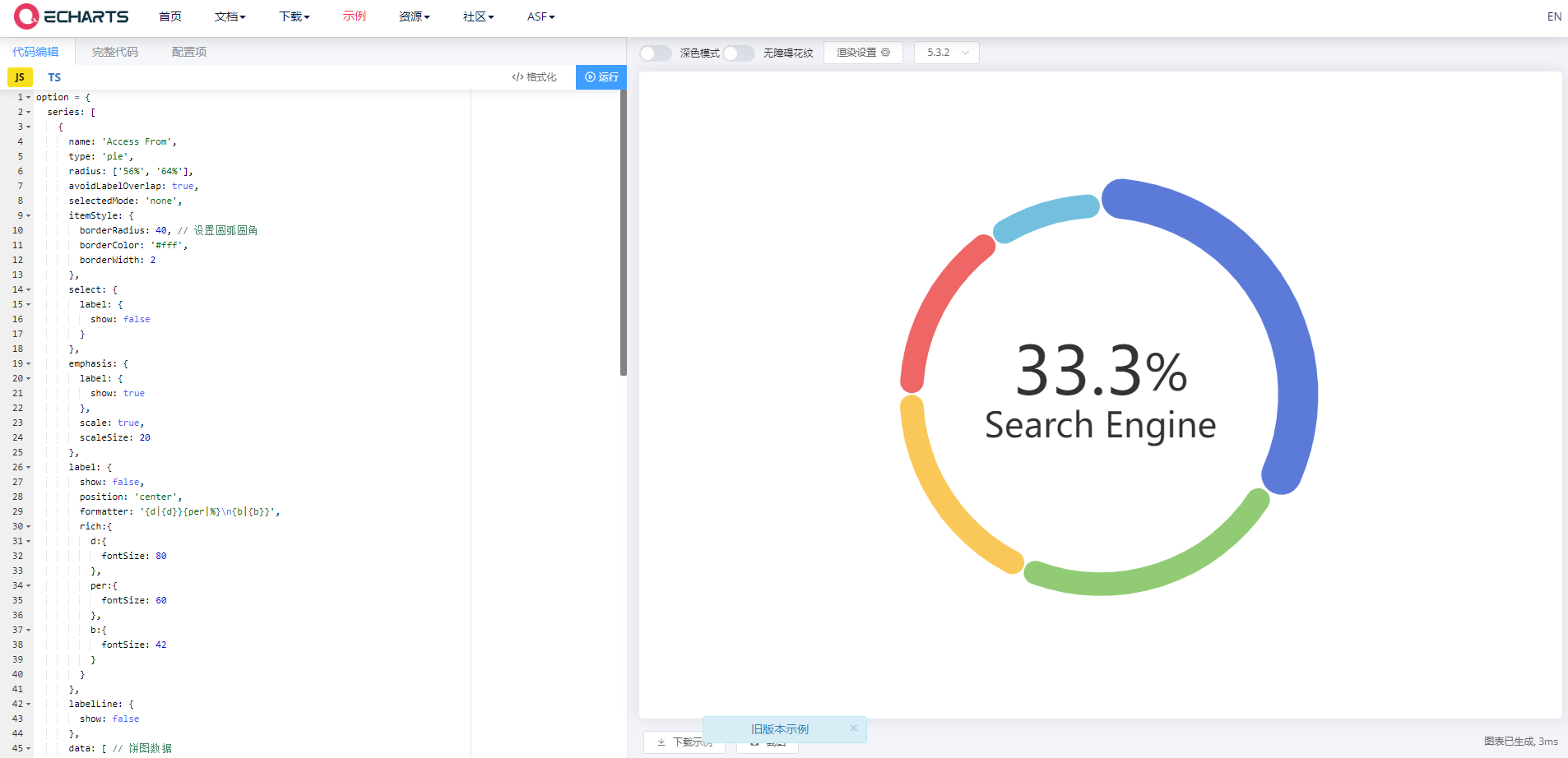This screenshot has height=758, width=1568.
Task: Click the gear icon in 渲染设置
Action: pyautogui.click(x=885, y=53)
